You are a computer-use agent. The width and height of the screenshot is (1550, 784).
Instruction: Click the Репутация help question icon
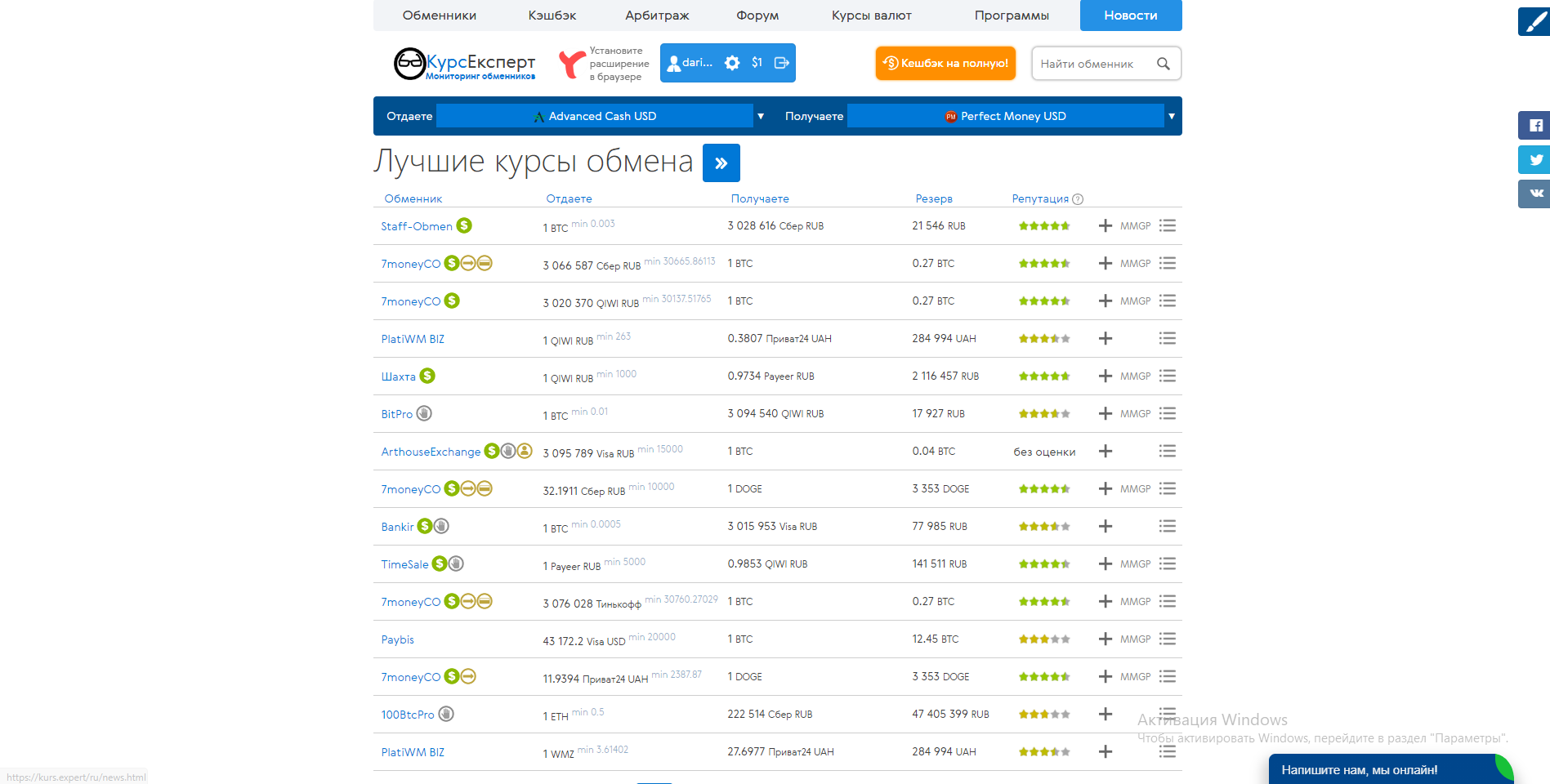pyautogui.click(x=1078, y=199)
